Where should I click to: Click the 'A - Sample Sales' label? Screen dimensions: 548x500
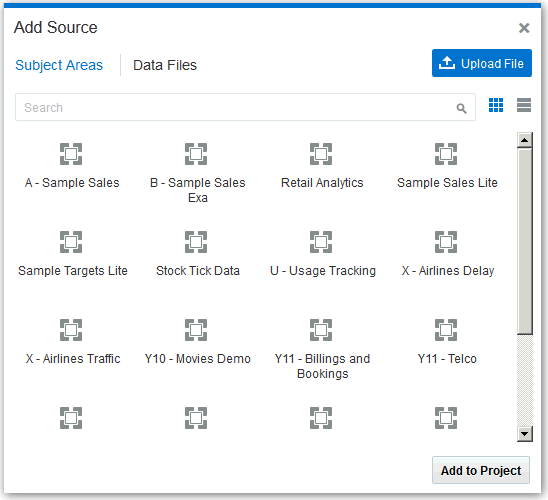tap(72, 183)
